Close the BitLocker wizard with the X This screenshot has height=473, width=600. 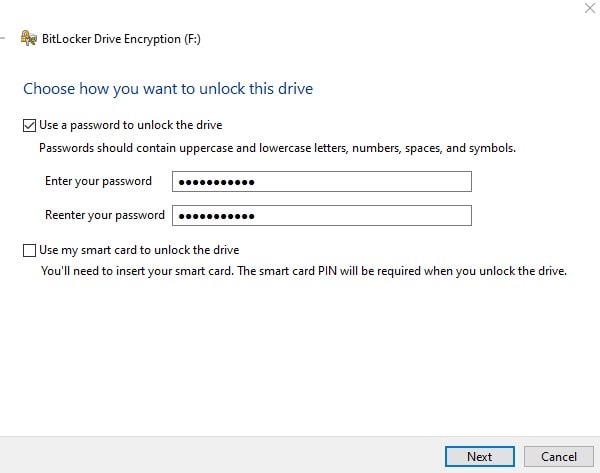[590, 8]
